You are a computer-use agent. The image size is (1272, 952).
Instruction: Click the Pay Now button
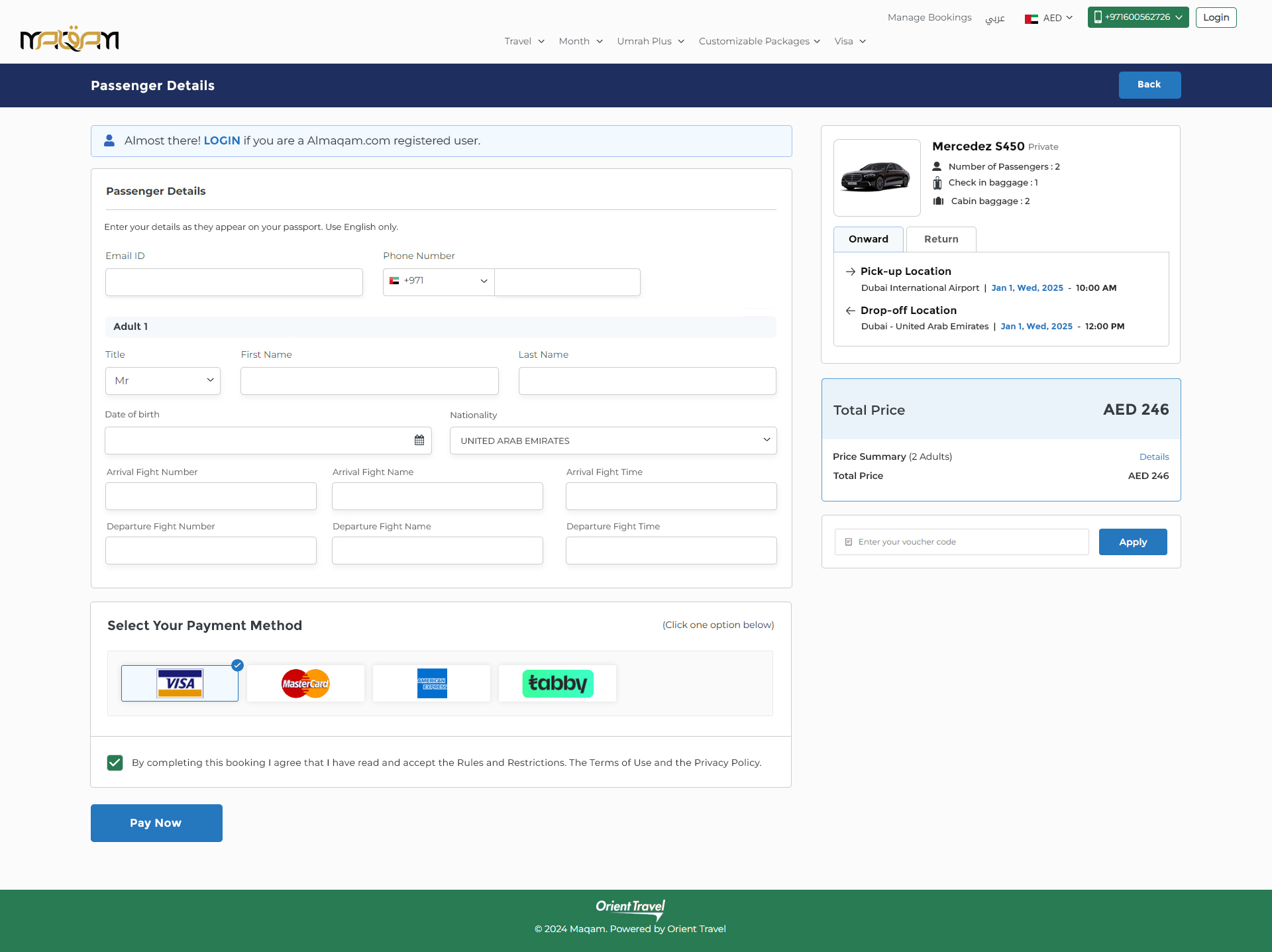(x=156, y=823)
